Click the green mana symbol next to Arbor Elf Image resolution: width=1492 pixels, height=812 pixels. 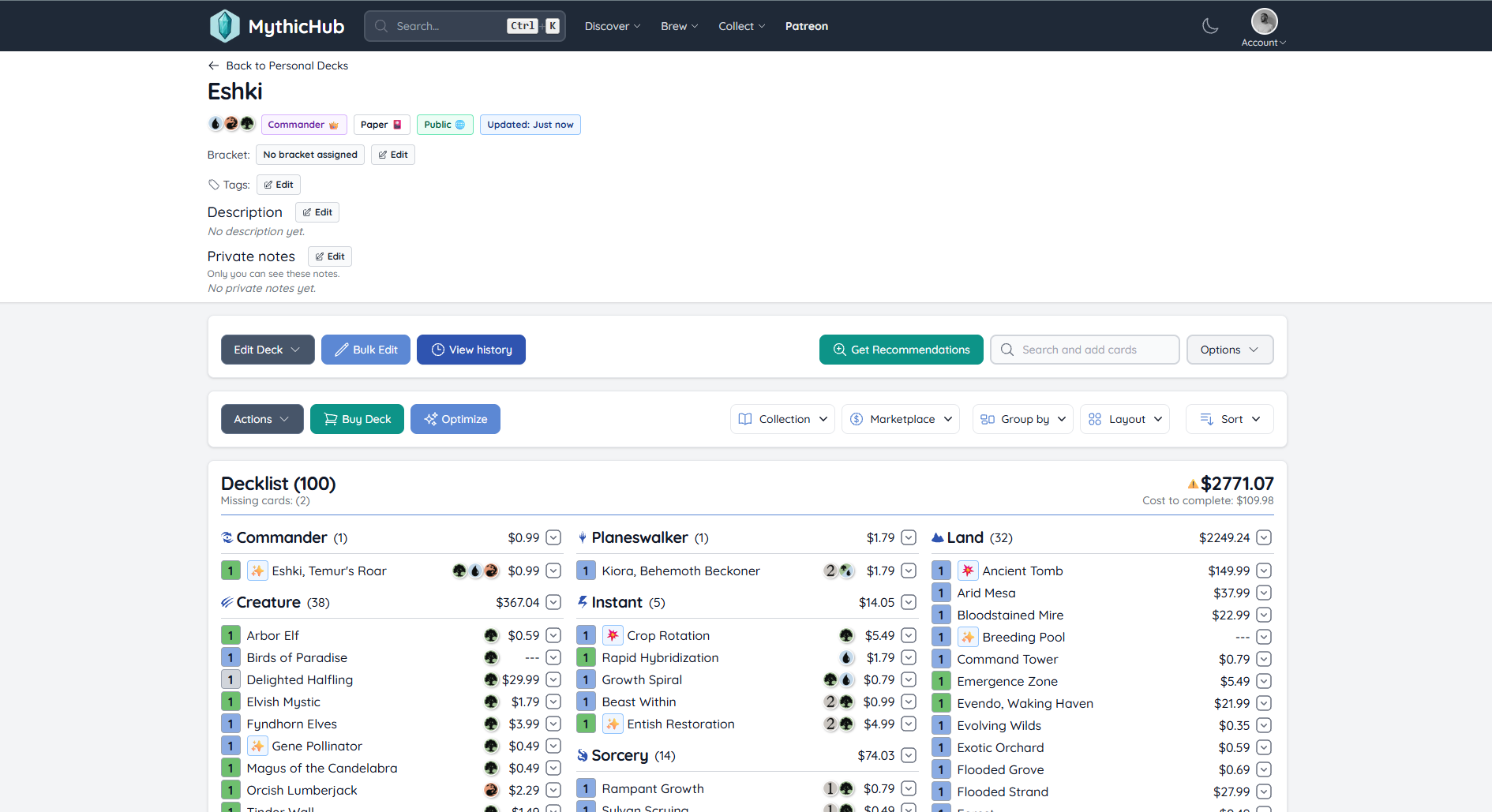pos(492,634)
